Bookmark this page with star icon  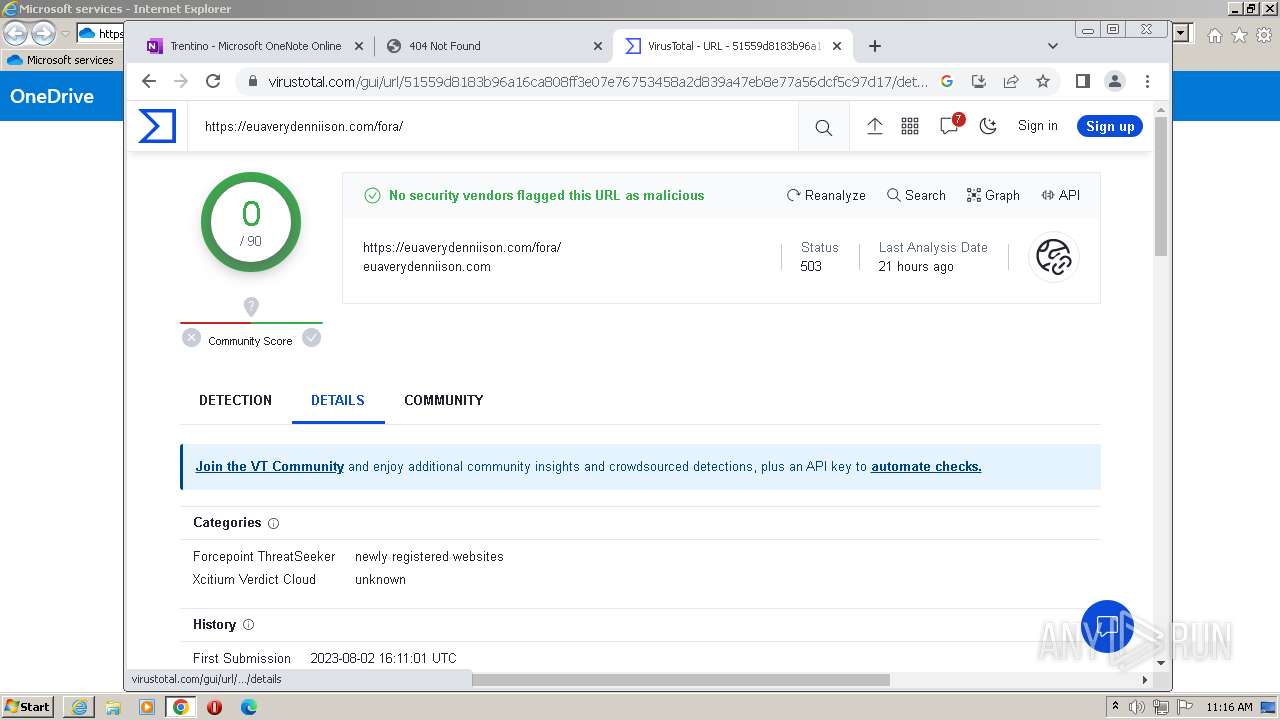pos(1043,81)
